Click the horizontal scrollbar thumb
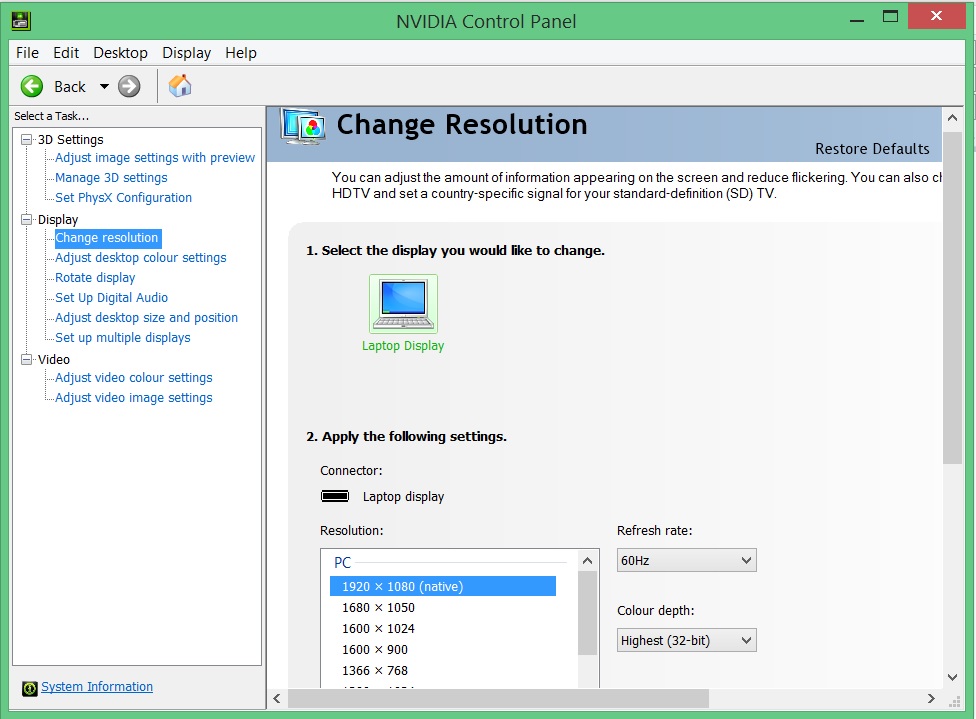 pos(498,698)
